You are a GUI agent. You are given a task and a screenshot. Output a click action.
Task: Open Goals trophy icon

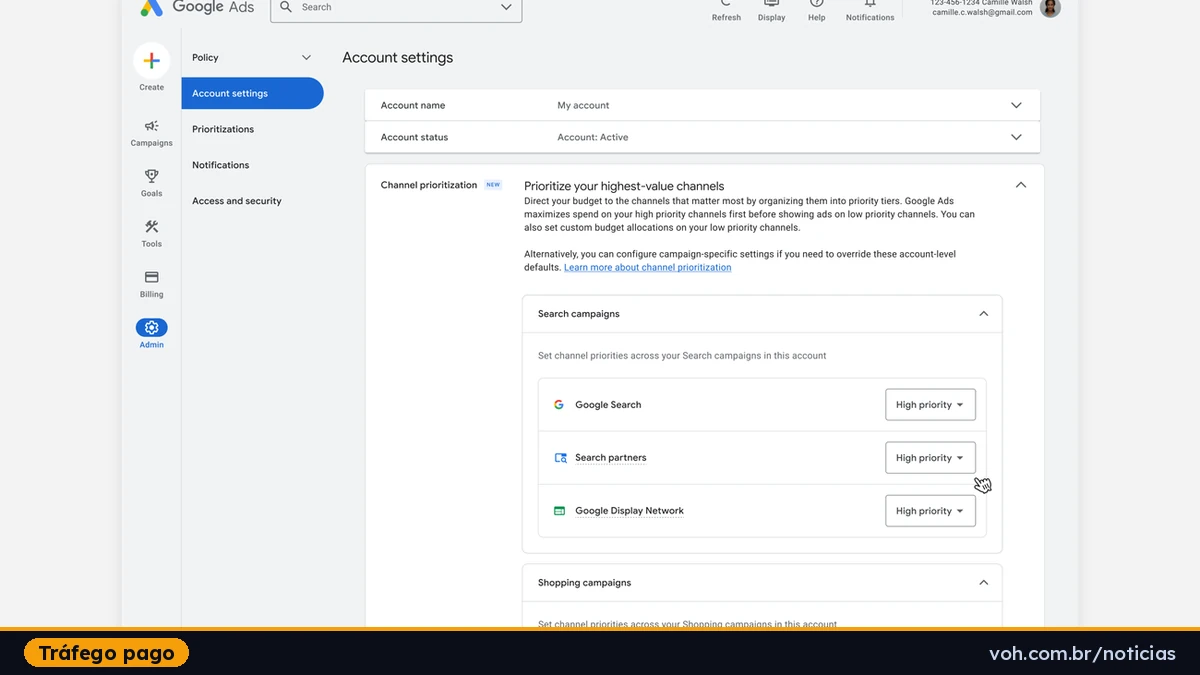(x=151, y=176)
